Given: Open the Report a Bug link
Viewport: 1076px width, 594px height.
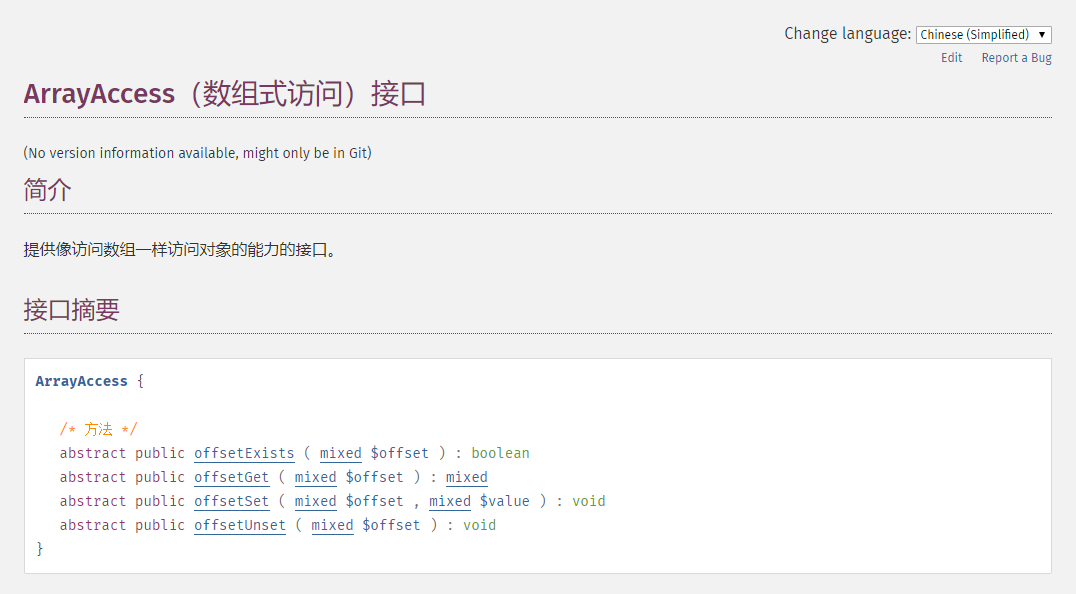Looking at the screenshot, I should click(x=1016, y=58).
